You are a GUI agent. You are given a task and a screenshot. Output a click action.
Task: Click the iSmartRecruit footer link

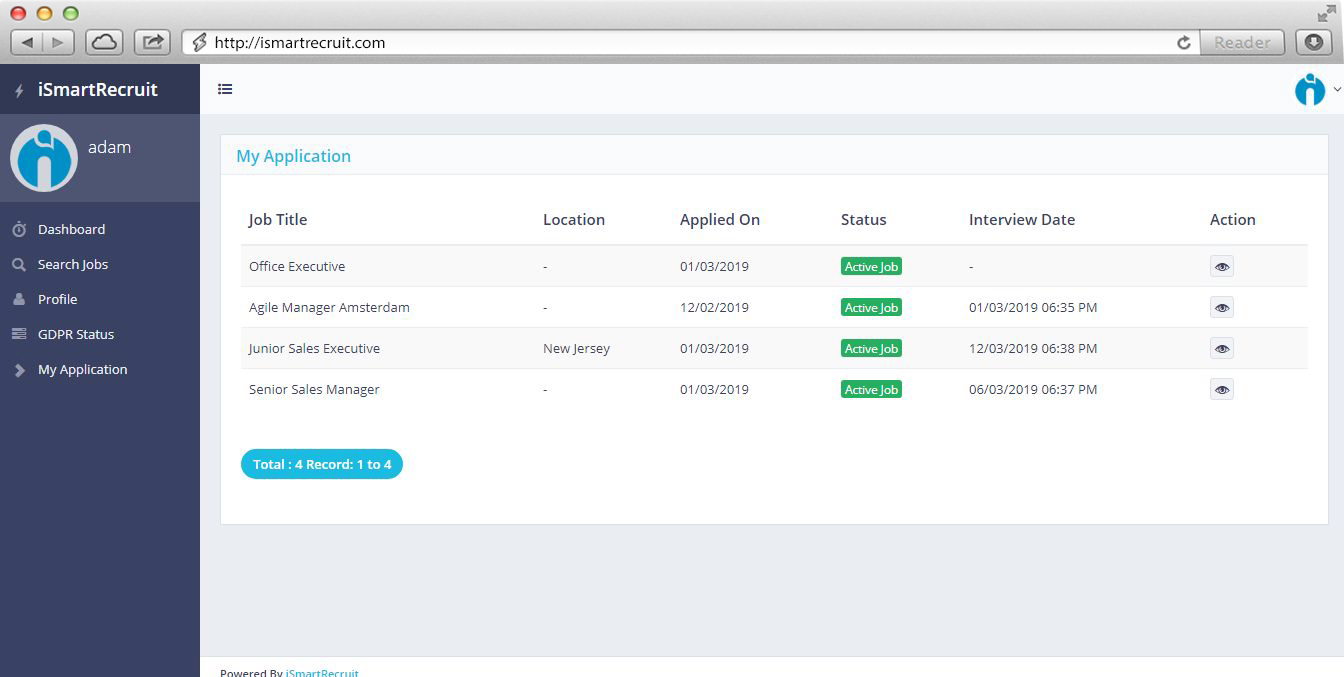322,672
